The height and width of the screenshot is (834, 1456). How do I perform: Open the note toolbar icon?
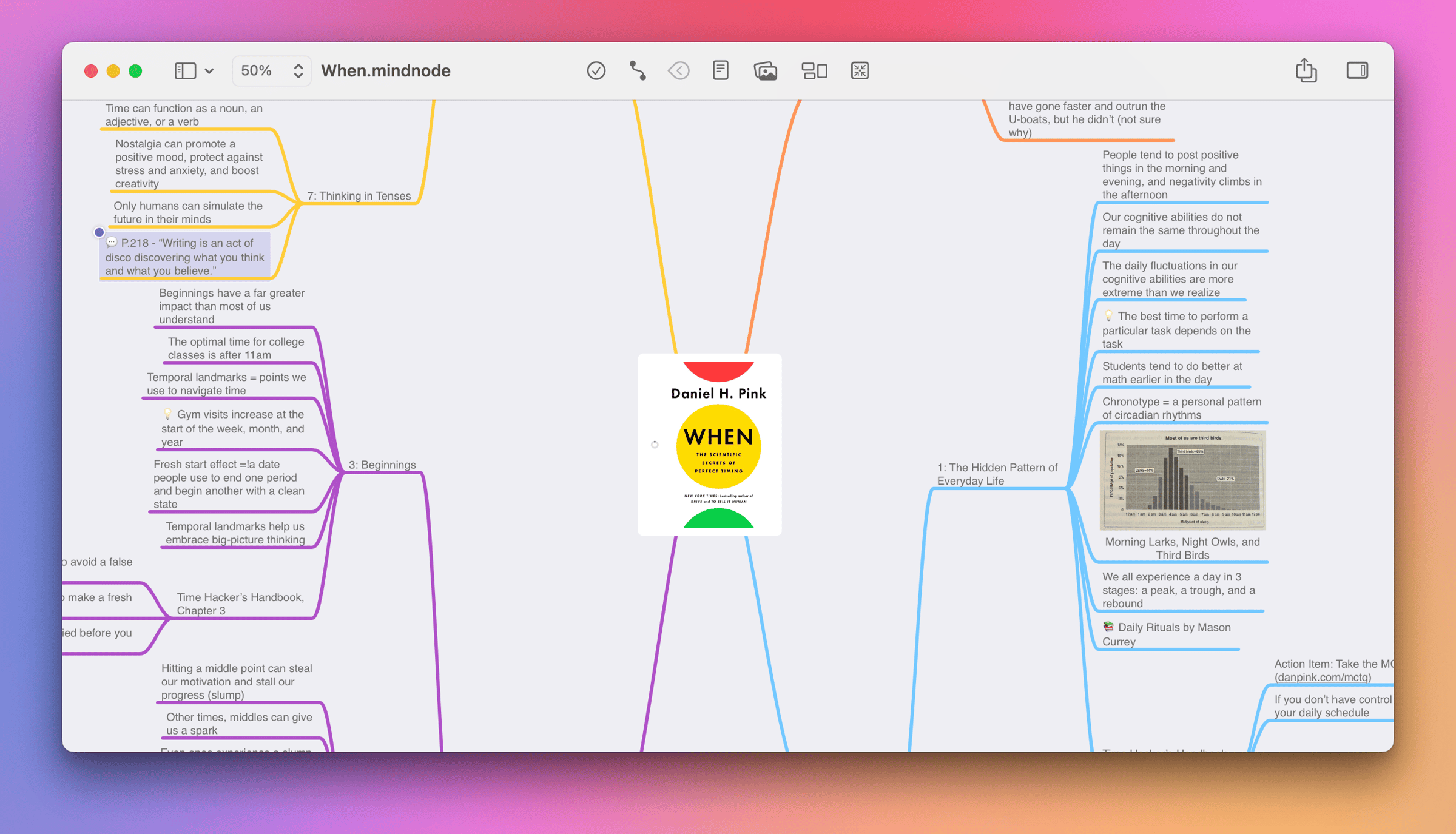click(721, 70)
